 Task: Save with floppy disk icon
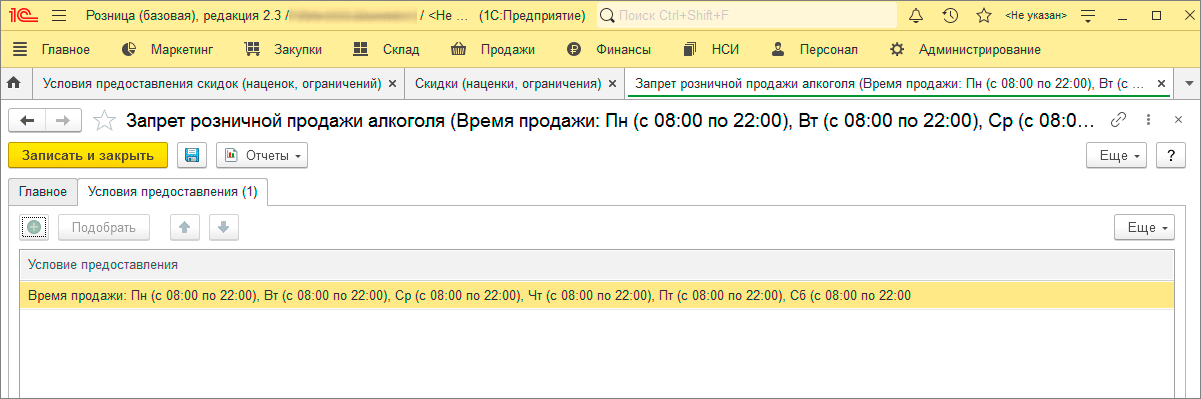[x=192, y=155]
